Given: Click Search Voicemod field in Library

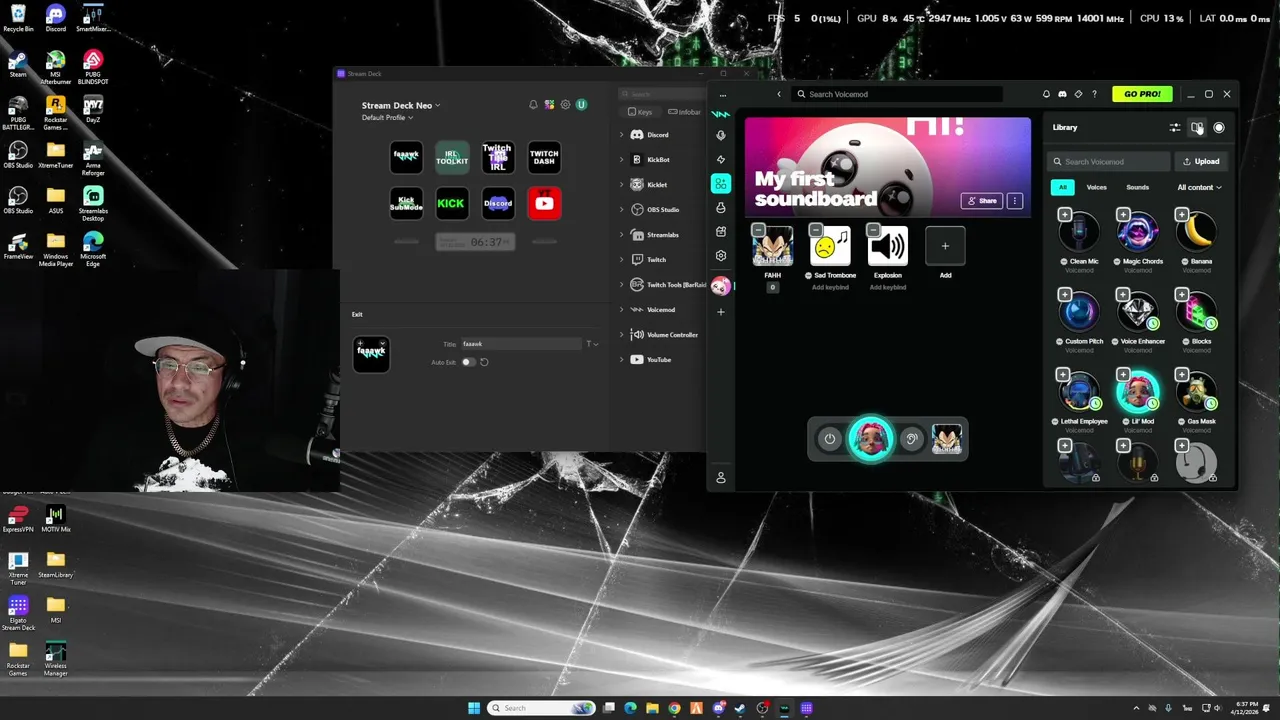Looking at the screenshot, I should (1109, 161).
